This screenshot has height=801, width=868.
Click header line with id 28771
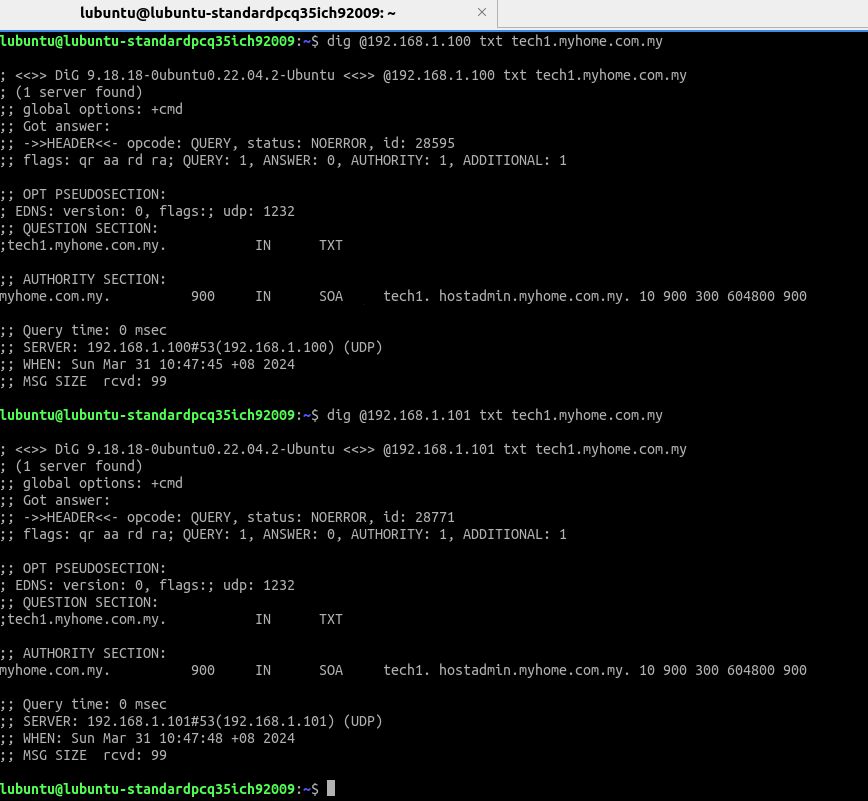coord(228,518)
